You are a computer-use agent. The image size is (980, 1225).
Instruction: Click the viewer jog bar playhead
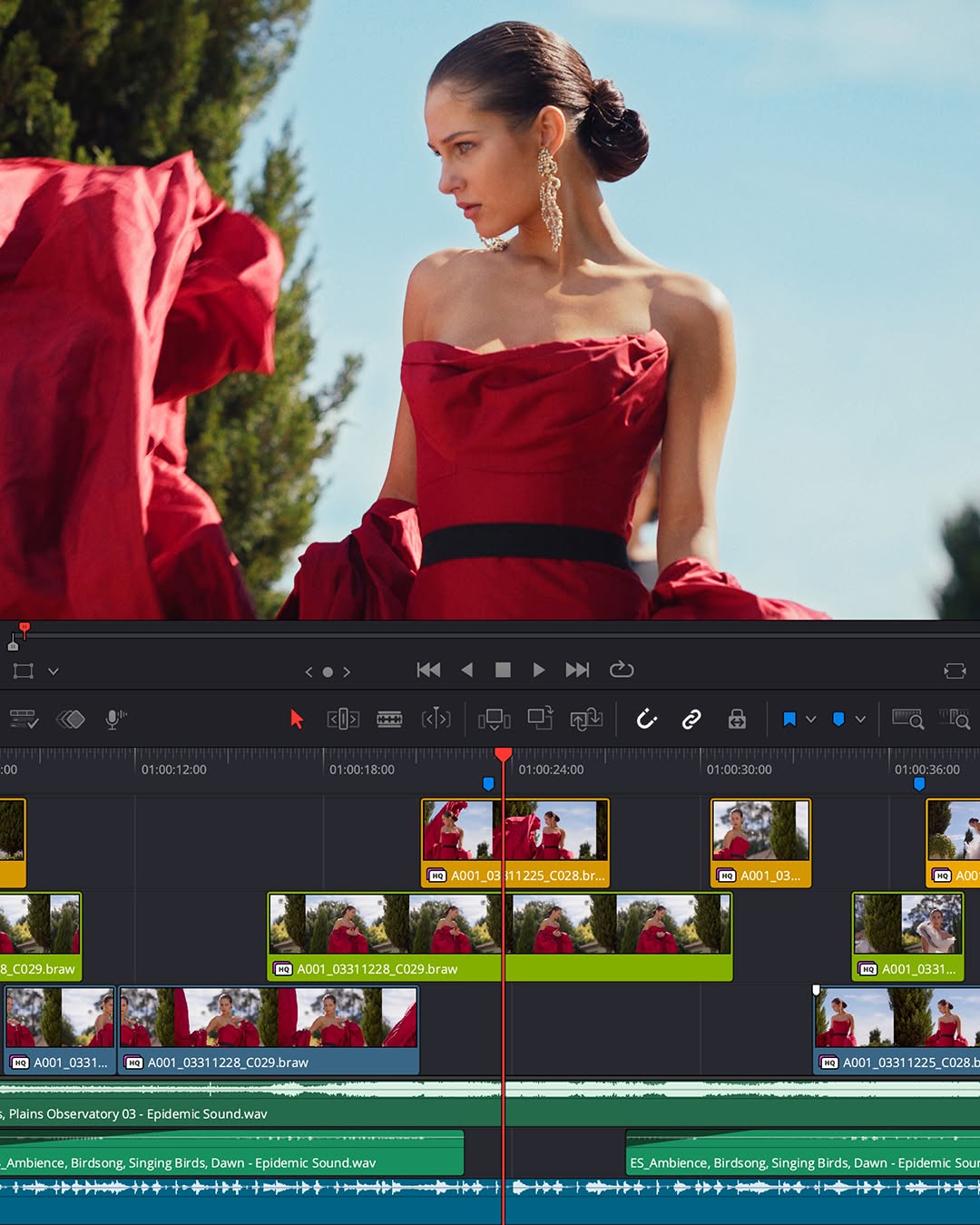24,628
